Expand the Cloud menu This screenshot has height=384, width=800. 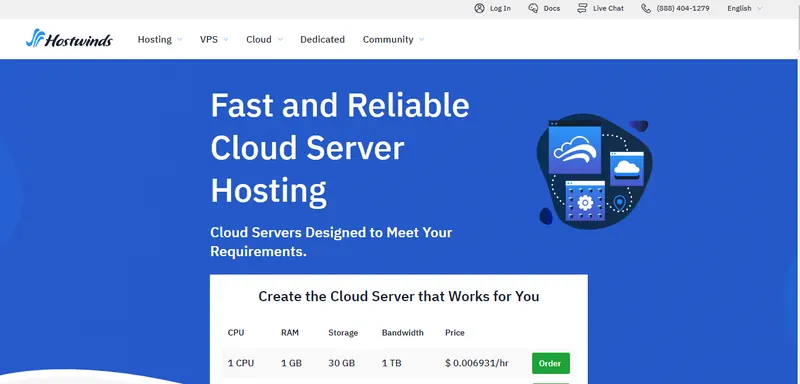click(x=264, y=39)
